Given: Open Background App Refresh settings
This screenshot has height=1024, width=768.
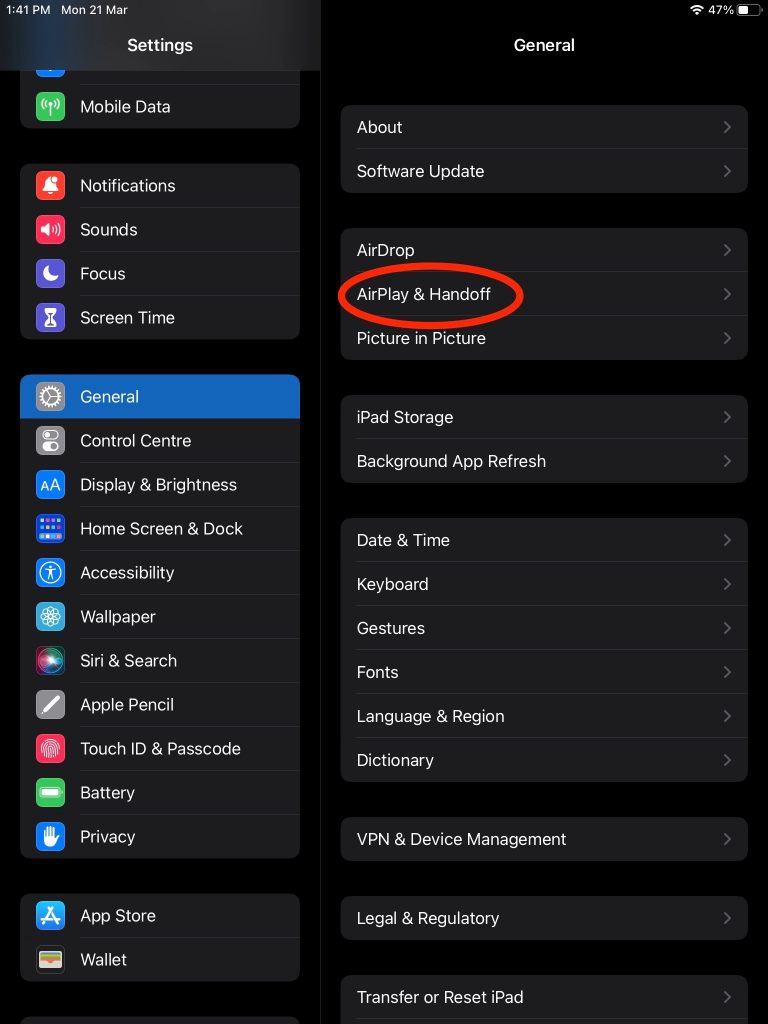Looking at the screenshot, I should click(544, 461).
